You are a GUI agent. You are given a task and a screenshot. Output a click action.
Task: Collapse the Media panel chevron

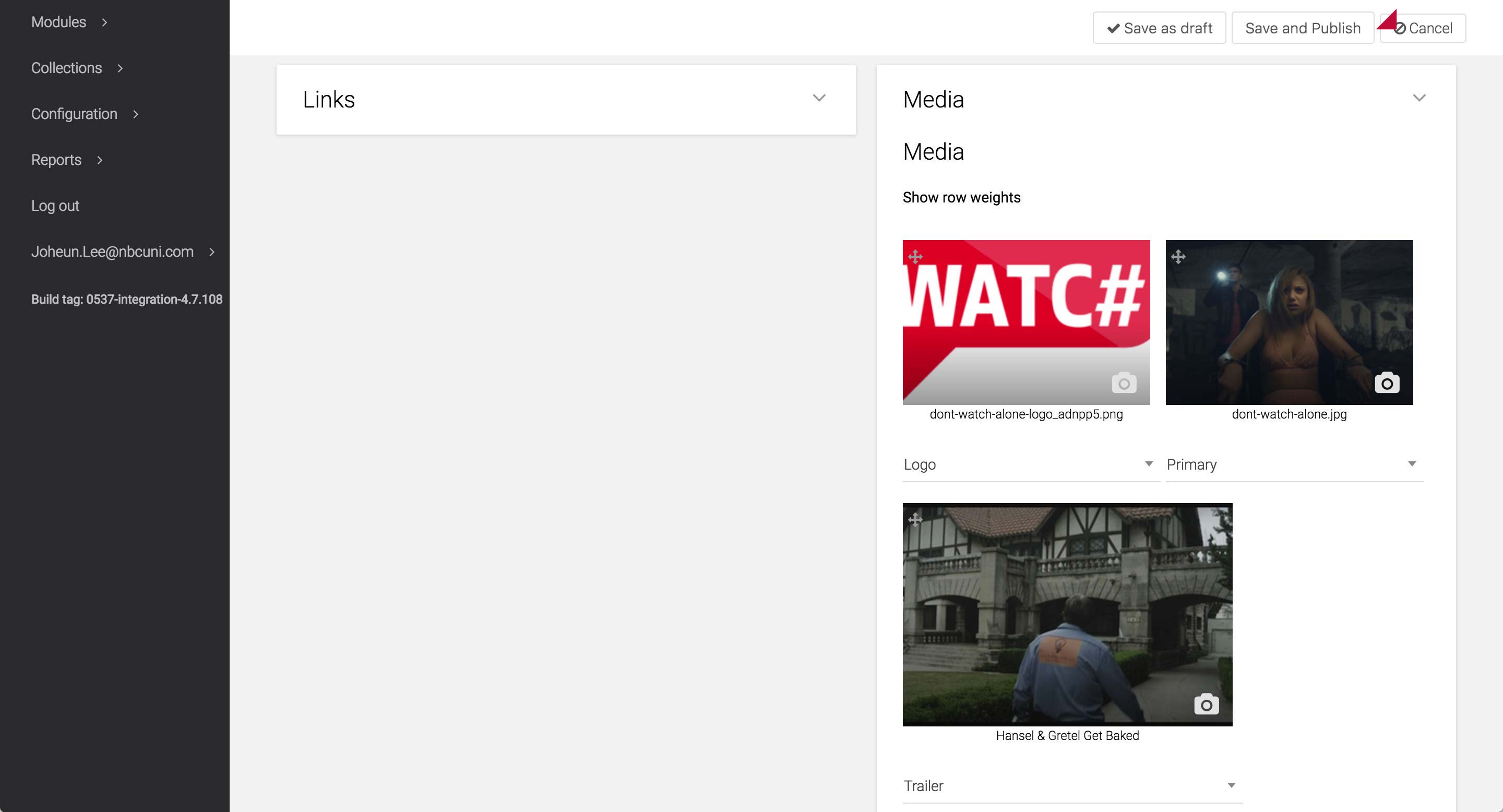click(1419, 98)
